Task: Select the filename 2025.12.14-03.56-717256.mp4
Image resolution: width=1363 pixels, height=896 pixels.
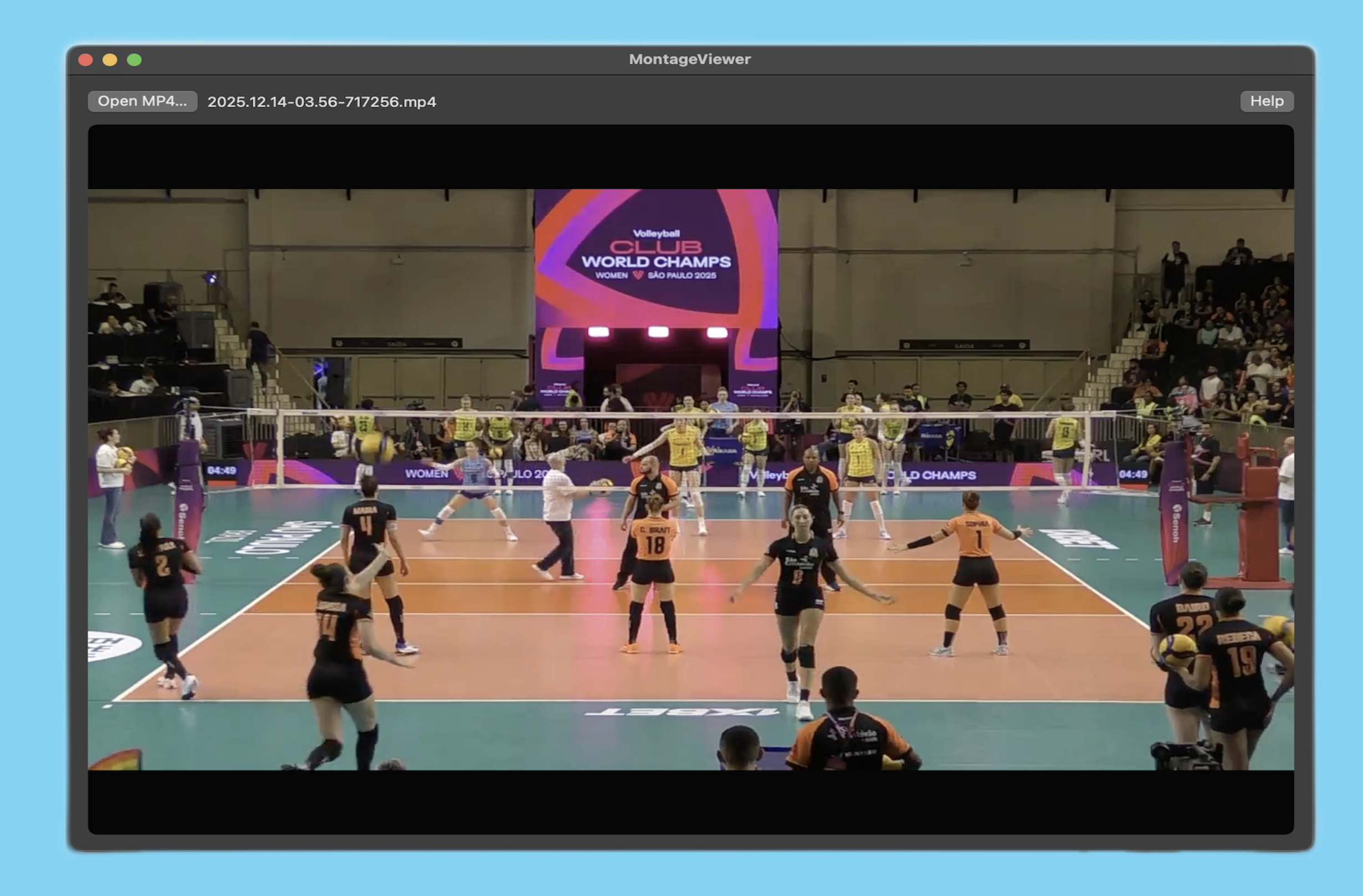Action: click(321, 102)
